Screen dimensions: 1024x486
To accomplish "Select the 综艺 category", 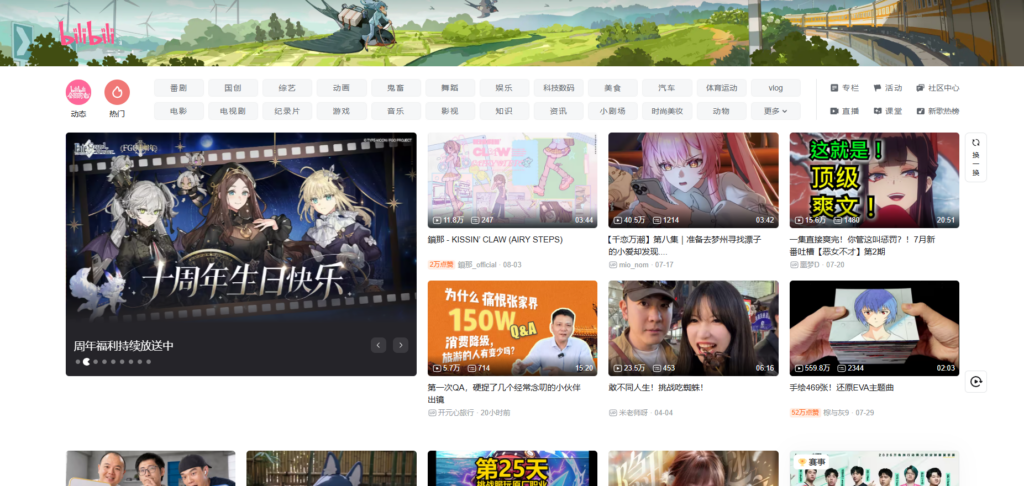I will (x=287, y=88).
